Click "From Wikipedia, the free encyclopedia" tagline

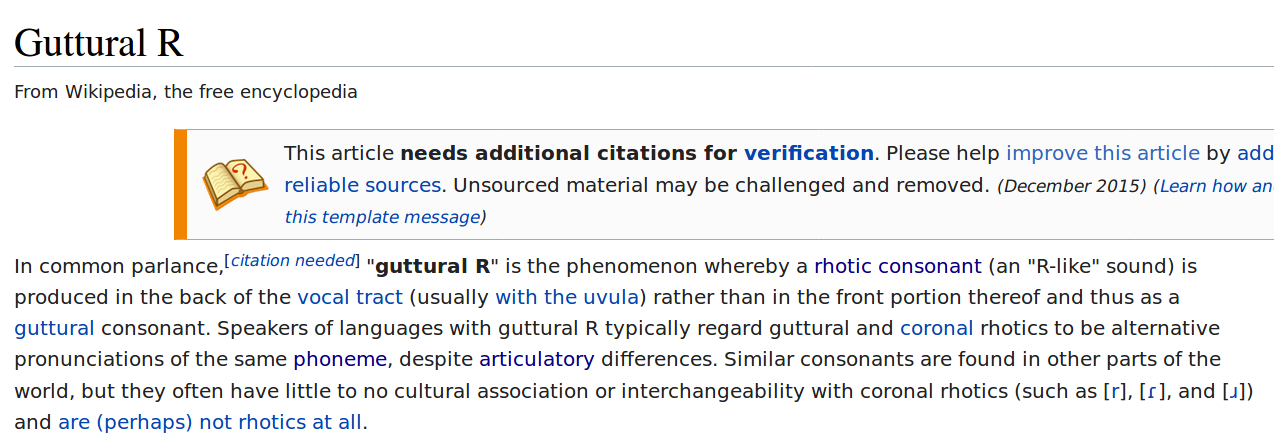pyautogui.click(x=185, y=92)
